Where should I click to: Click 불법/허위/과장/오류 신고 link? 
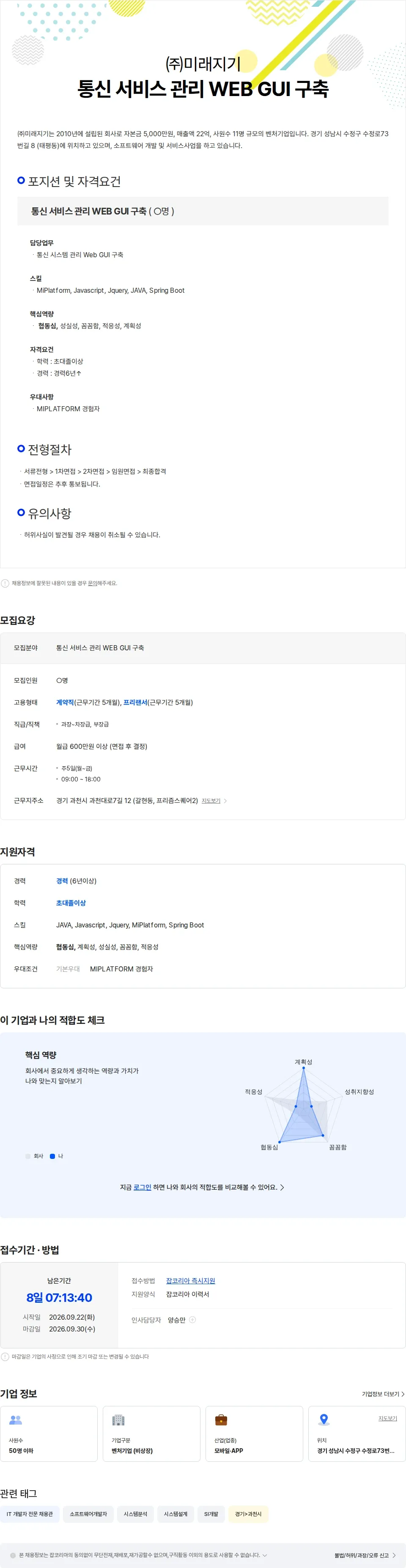pos(361,1555)
